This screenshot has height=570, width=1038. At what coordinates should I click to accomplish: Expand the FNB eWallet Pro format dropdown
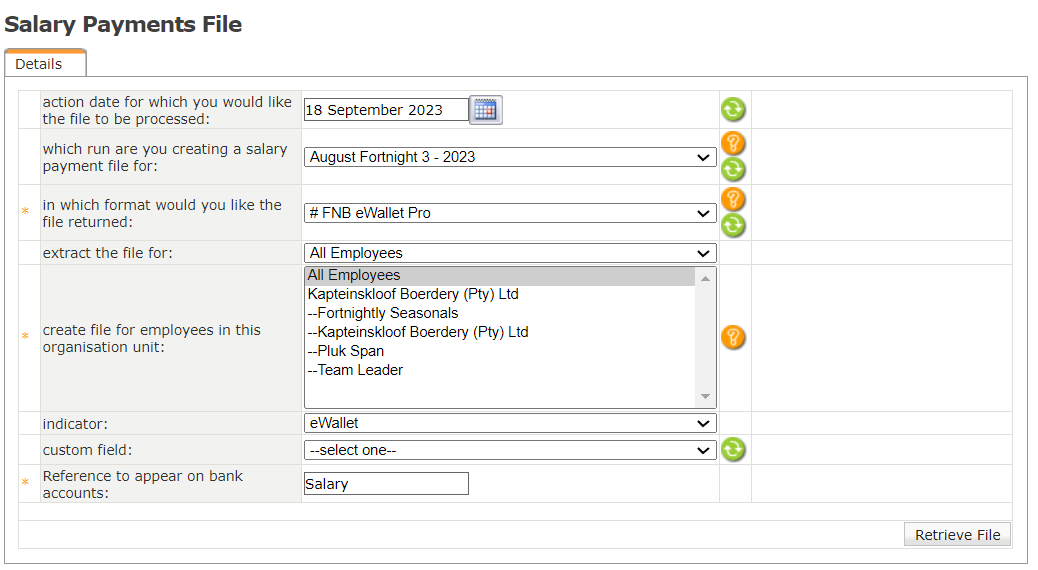coord(509,213)
